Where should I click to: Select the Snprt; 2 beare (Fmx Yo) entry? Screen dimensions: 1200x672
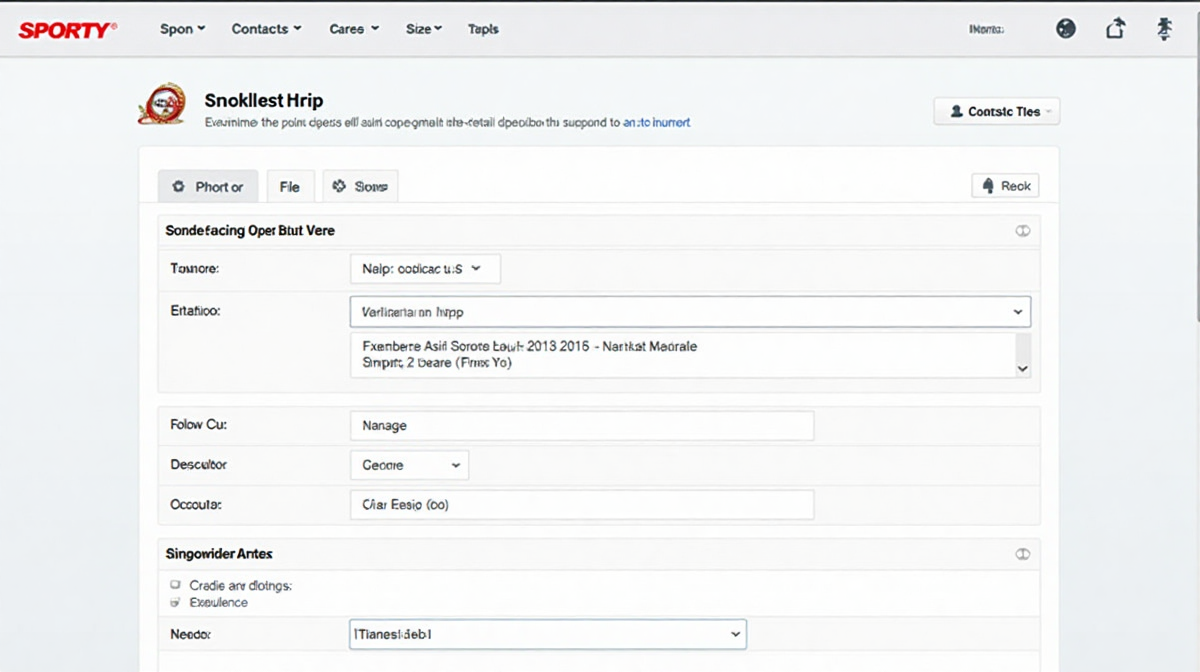point(437,363)
